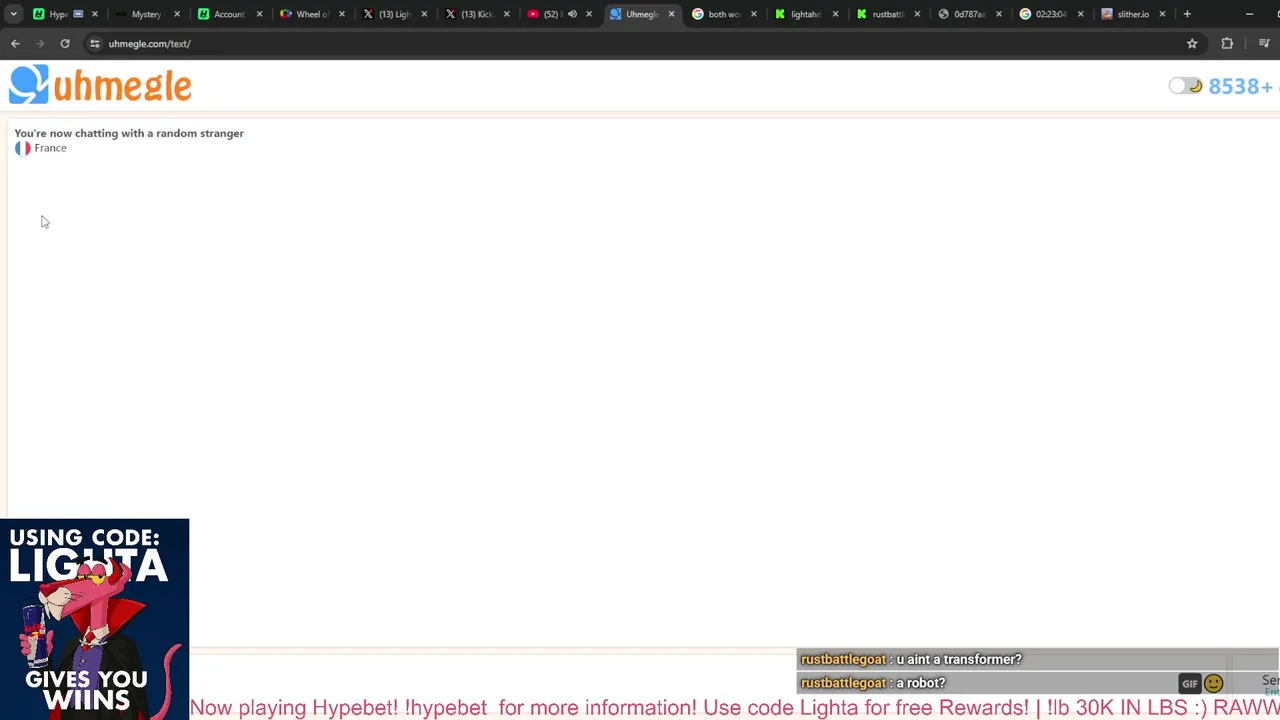The height and width of the screenshot is (720, 1280).
Task: Bookmark this page with the star icon
Action: 1192,44
